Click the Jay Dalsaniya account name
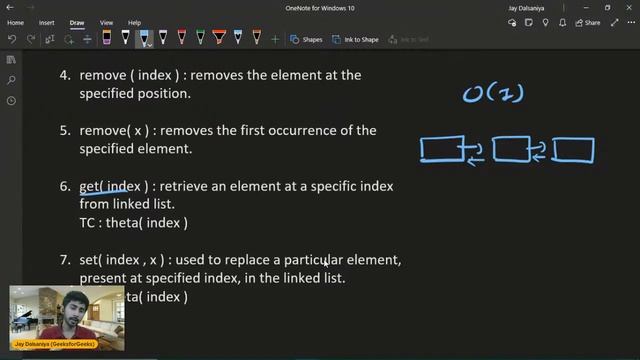 pyautogui.click(x=526, y=8)
